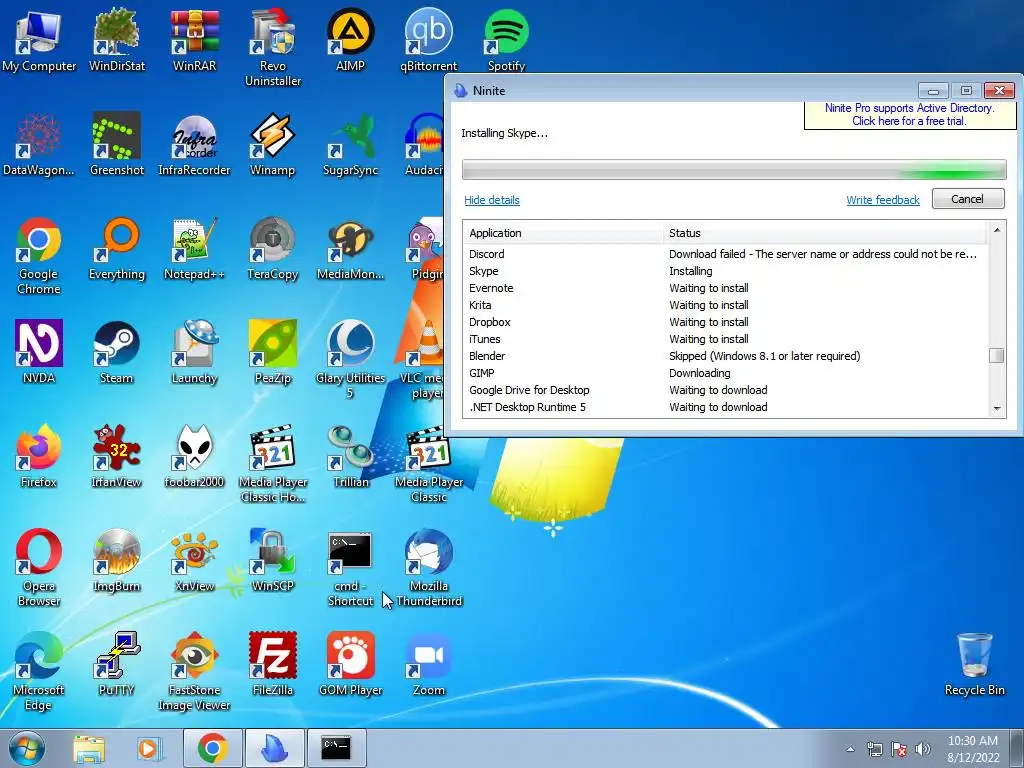Open Windows Media Player taskbar icon
1024x768 pixels.
149,749
